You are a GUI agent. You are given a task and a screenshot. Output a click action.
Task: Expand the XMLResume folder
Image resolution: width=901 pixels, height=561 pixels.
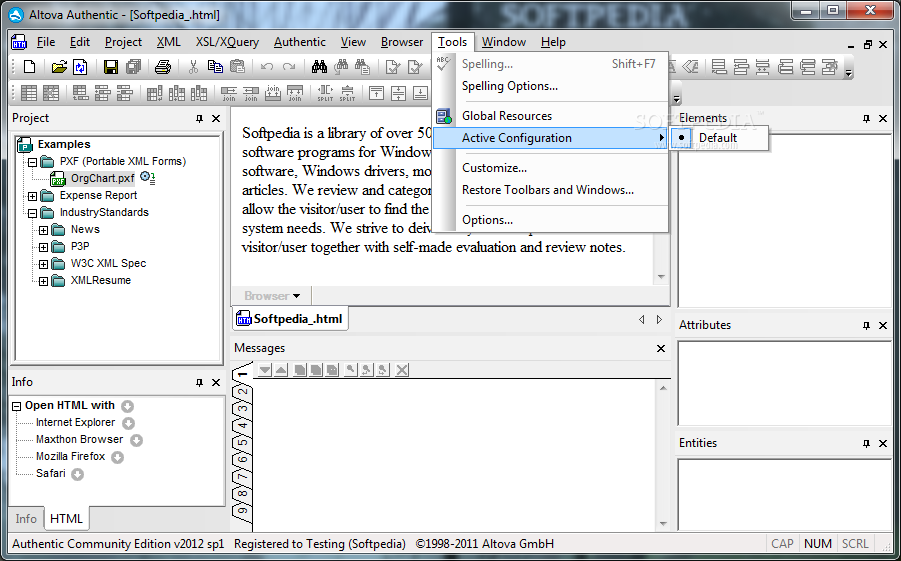(44, 281)
